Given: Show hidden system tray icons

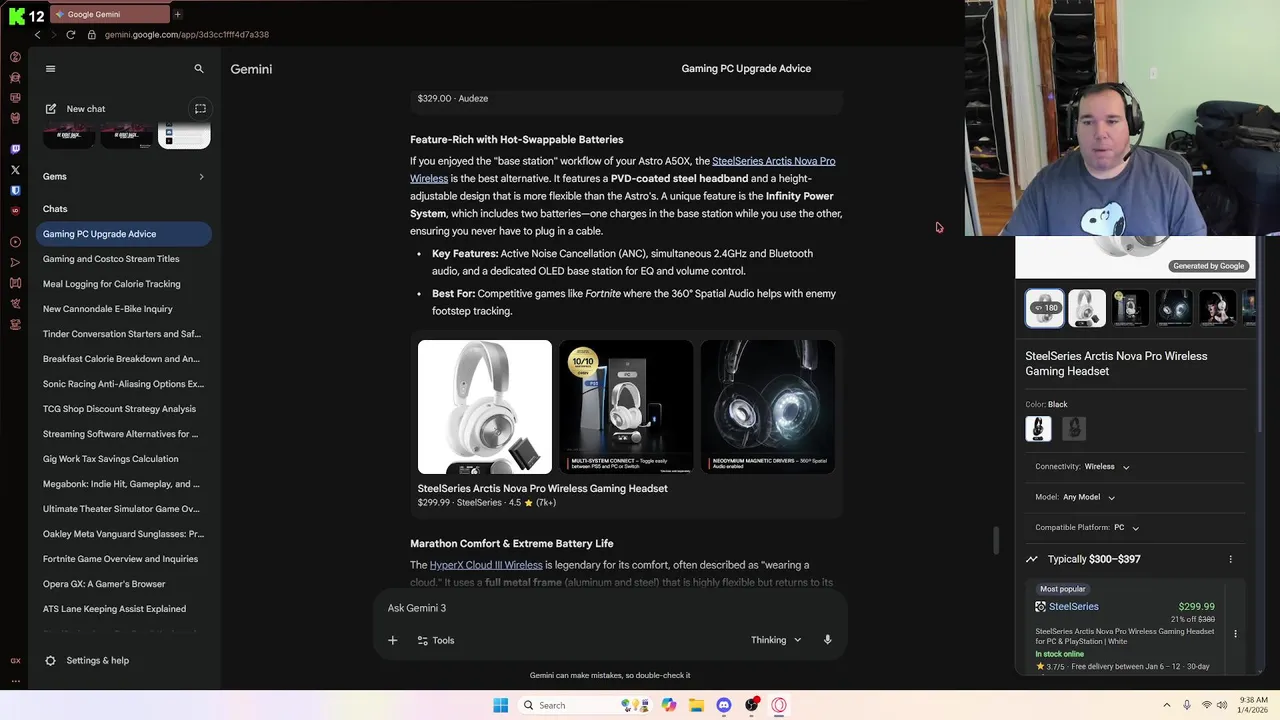Looking at the screenshot, I should [1167, 705].
